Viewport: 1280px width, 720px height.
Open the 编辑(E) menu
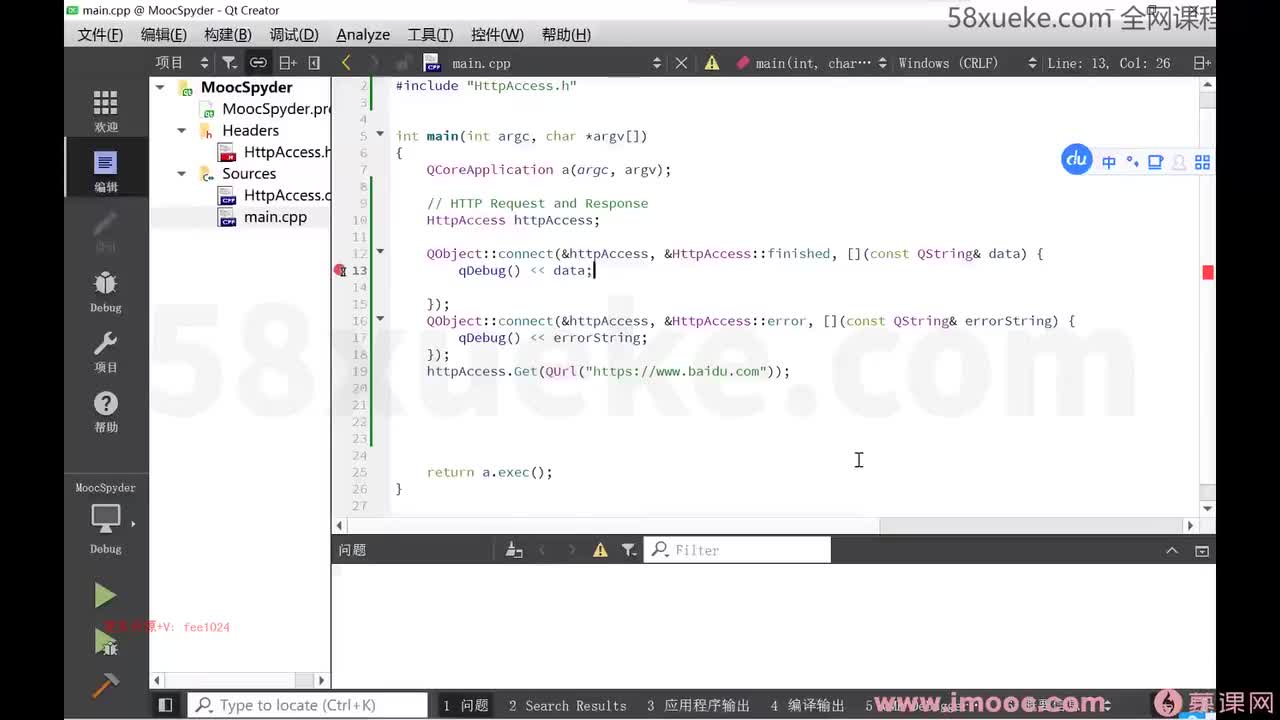coord(163,34)
